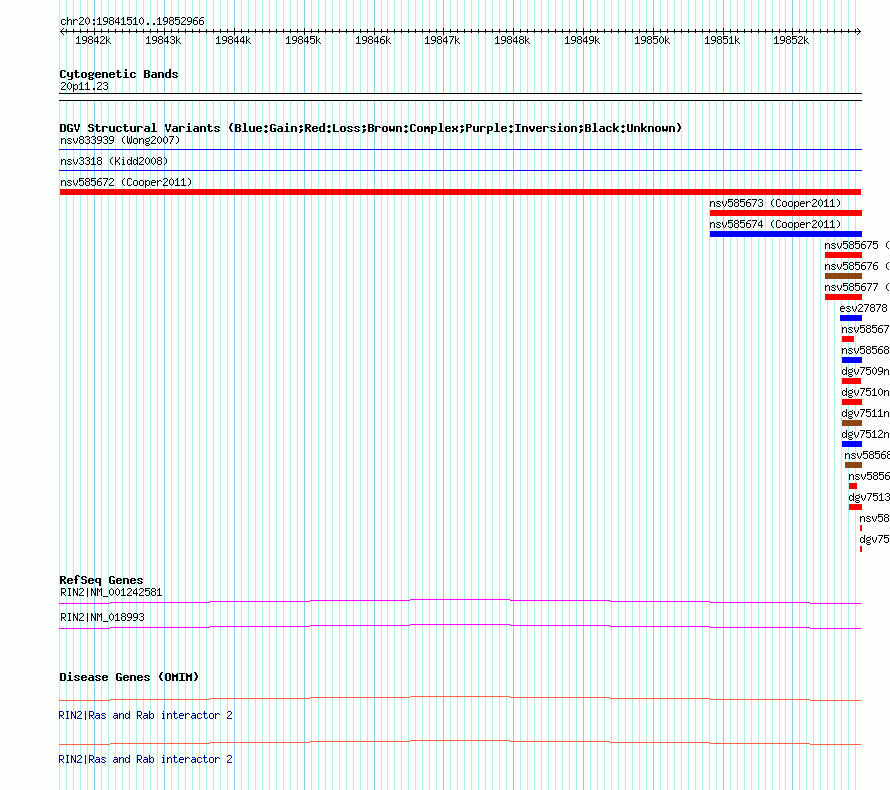This screenshot has width=890, height=790.
Task: Select the red bar under nsv585677
Action: click(843, 297)
